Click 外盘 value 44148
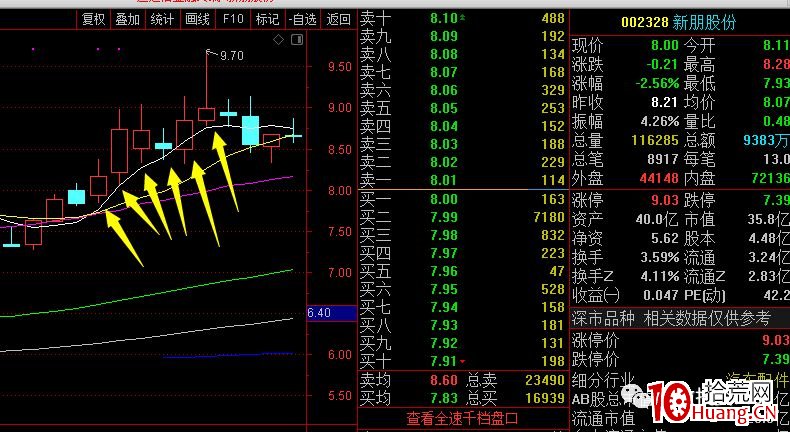Screen dimensions: 790x432 coord(659,178)
